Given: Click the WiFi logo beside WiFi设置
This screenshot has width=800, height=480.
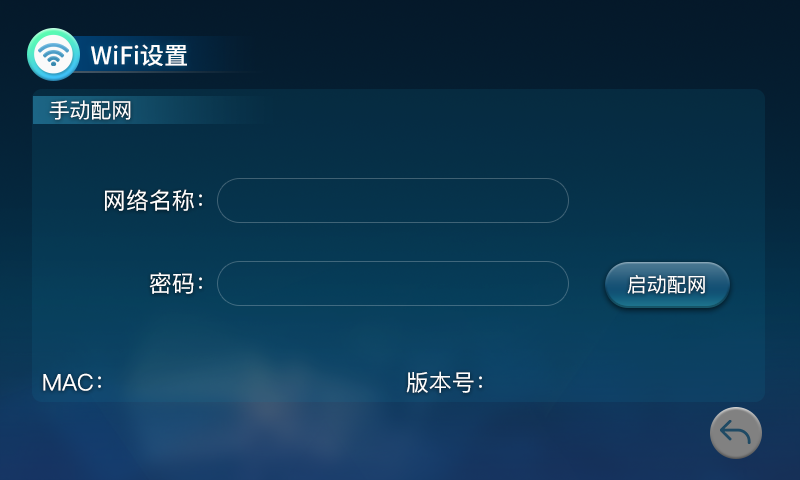Looking at the screenshot, I should 53,54.
